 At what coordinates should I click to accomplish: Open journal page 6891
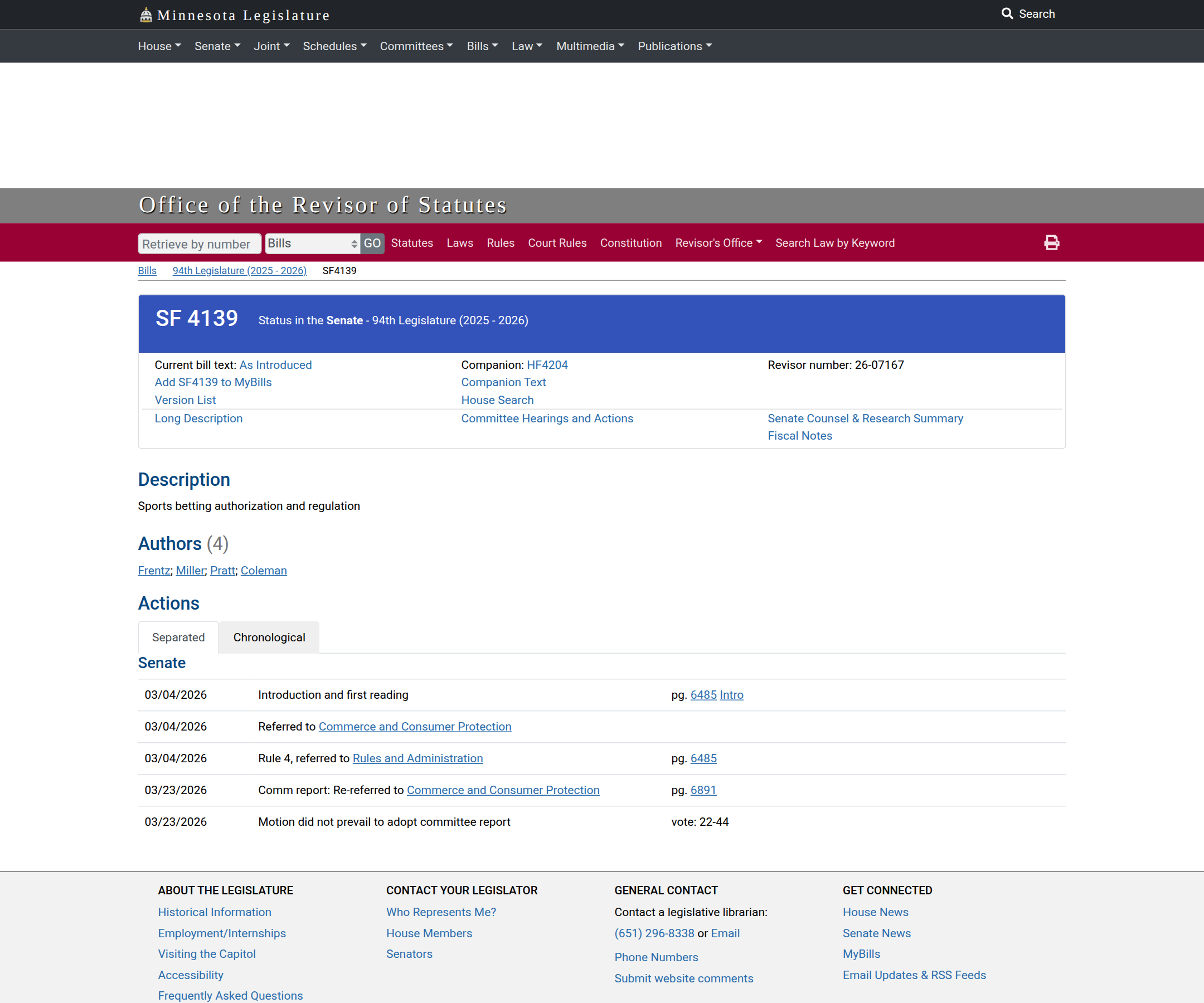coord(703,789)
